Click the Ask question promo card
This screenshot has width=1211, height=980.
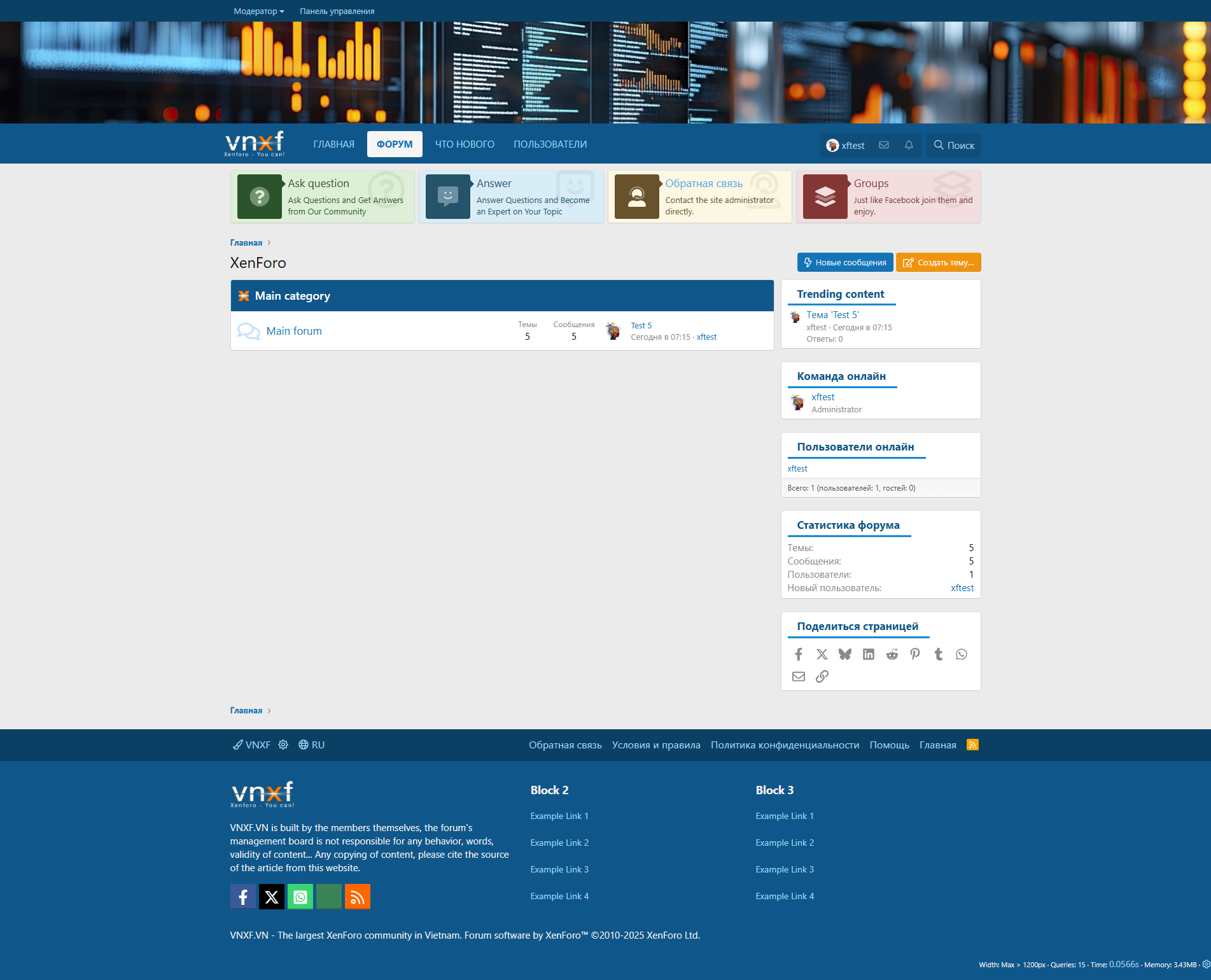coord(323,197)
